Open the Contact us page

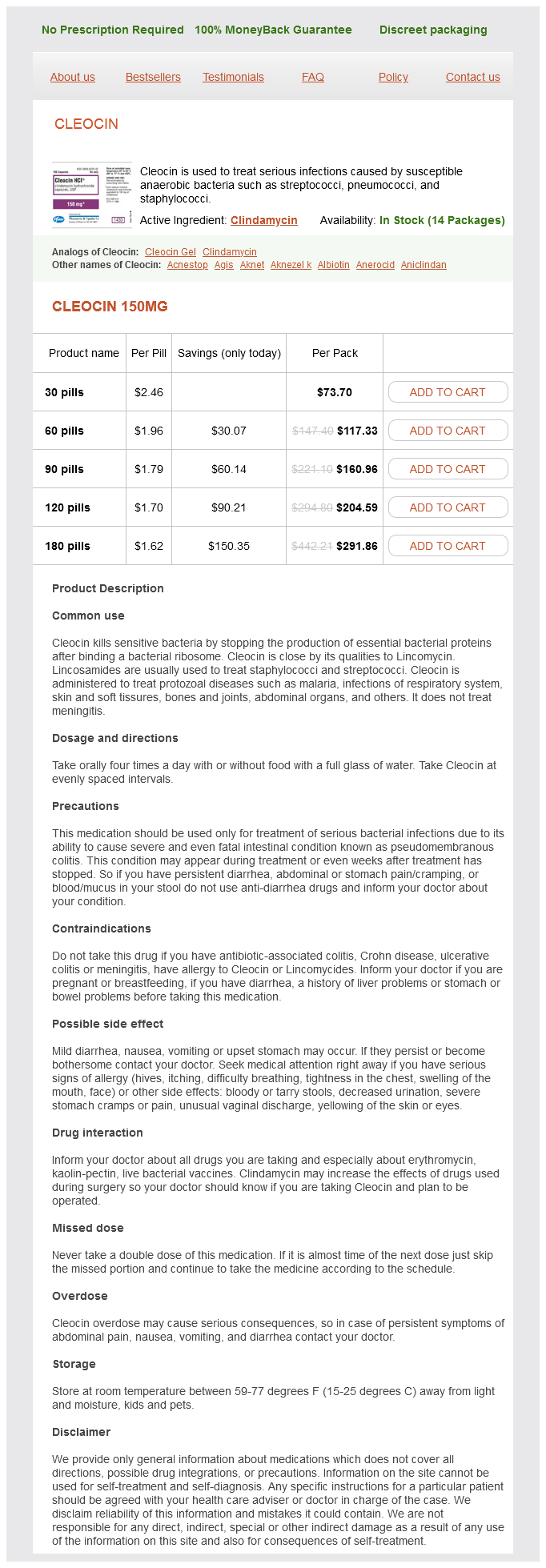click(473, 77)
